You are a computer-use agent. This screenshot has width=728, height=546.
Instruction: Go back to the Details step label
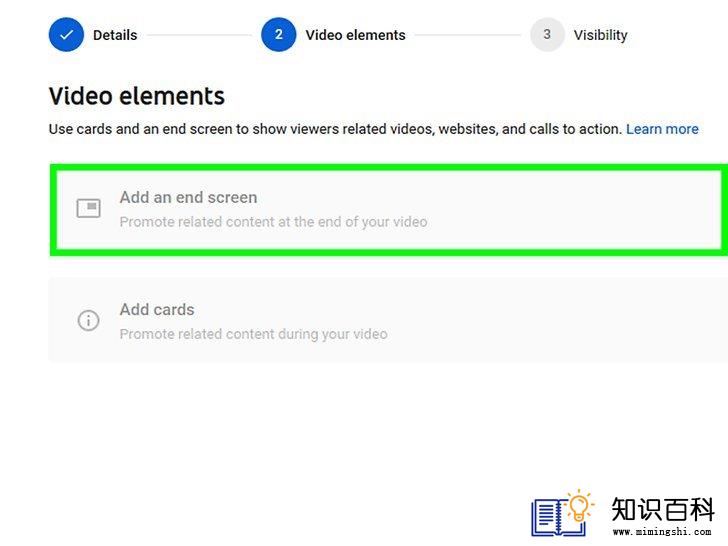coord(115,35)
